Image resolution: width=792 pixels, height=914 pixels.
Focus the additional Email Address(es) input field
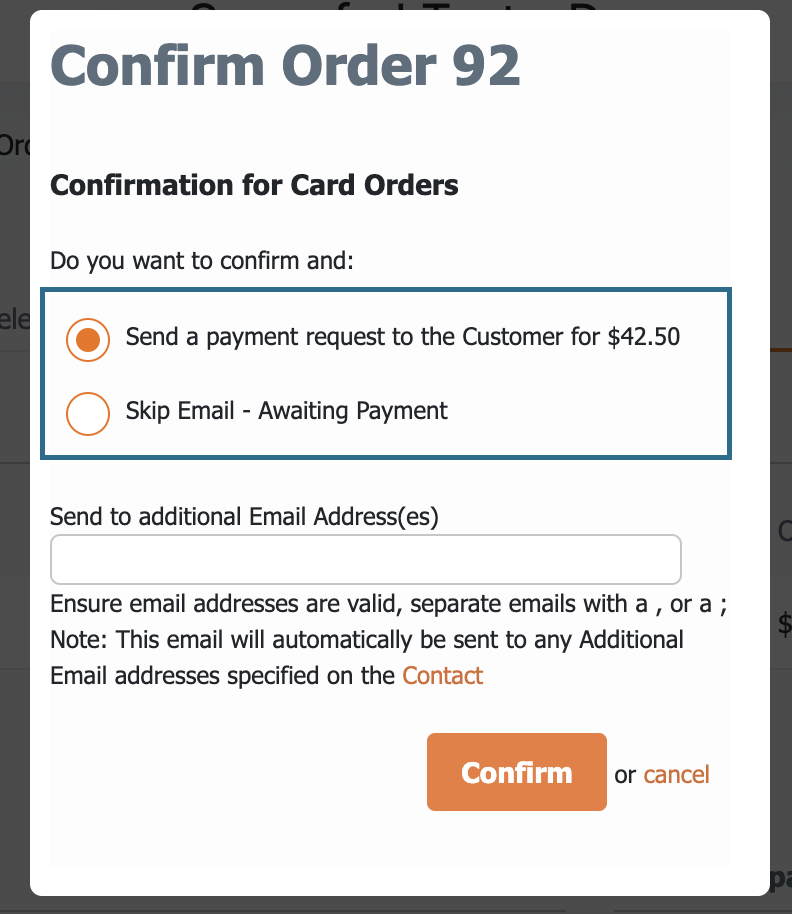(366, 560)
